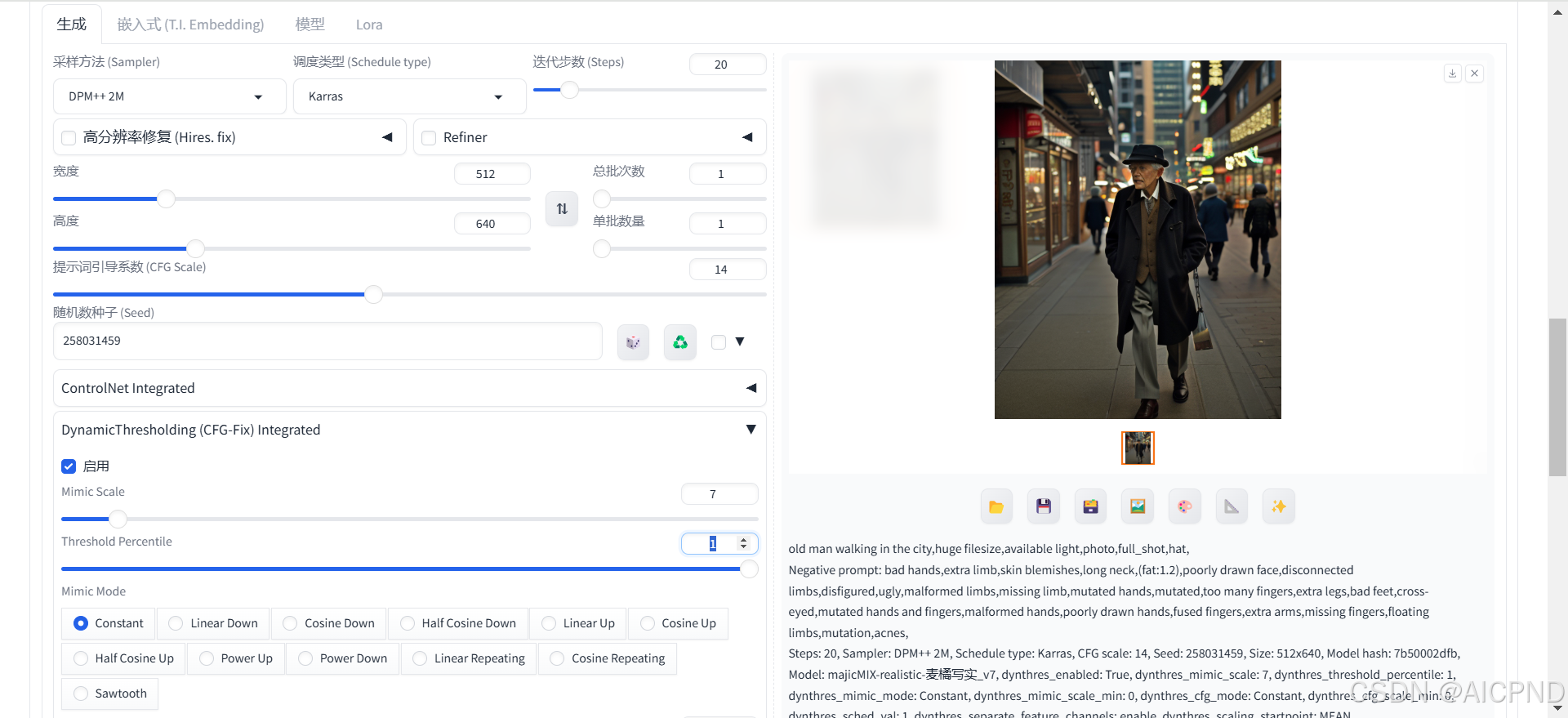Screen dimensions: 1568x718
Task: Click the width value field showing 512
Action: (x=492, y=174)
